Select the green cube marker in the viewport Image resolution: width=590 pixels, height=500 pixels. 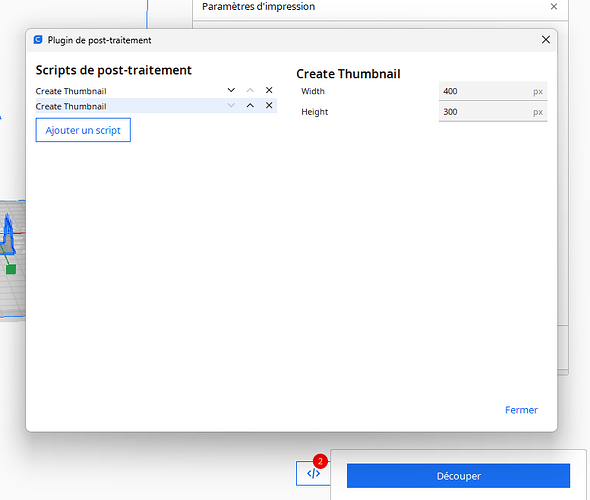coord(11,269)
